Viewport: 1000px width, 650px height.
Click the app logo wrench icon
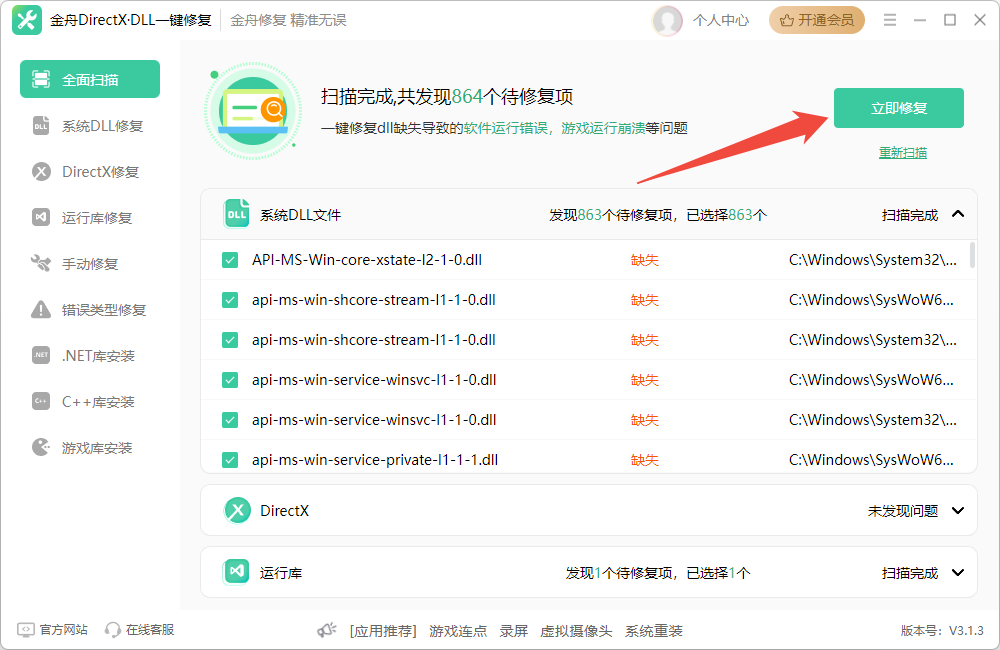tap(27, 20)
